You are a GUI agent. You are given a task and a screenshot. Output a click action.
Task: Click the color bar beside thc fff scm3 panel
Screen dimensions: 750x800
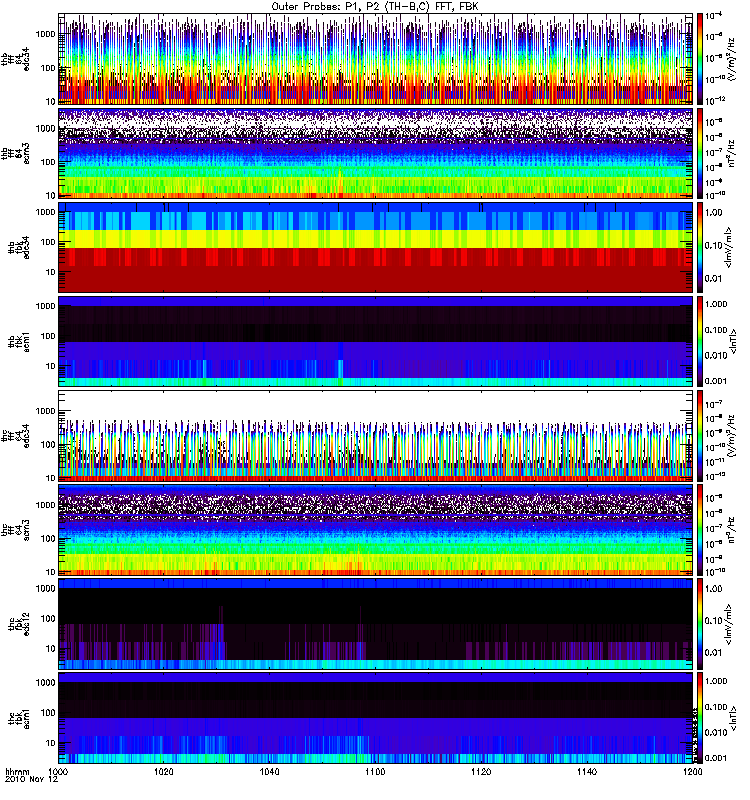click(x=700, y=529)
